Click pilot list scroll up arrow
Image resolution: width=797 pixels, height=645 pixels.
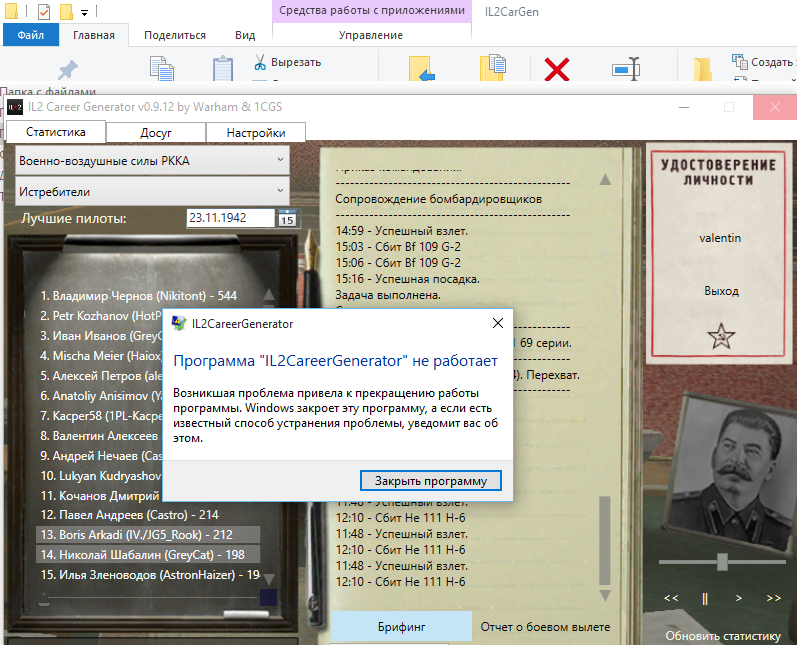[x=269, y=294]
